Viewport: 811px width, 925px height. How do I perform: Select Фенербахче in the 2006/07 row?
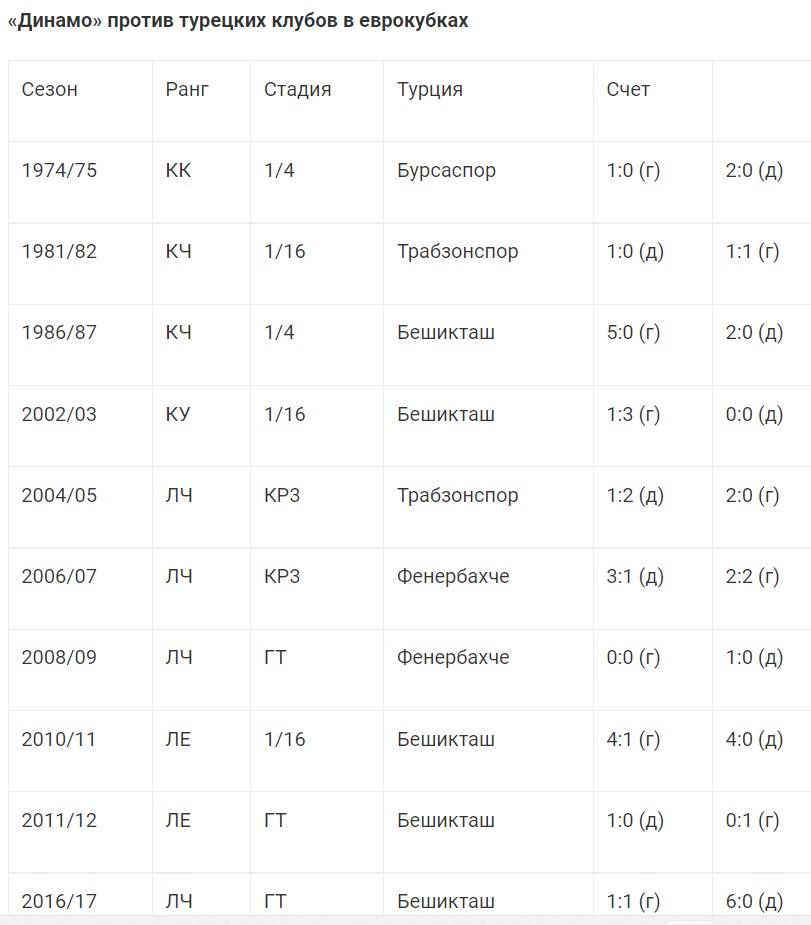pyautogui.click(x=453, y=577)
